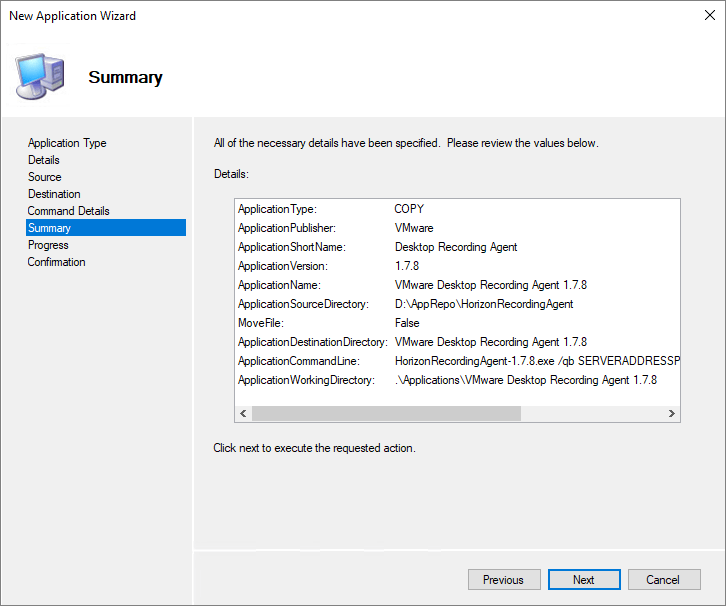Cancel the wizard

[x=662, y=580]
